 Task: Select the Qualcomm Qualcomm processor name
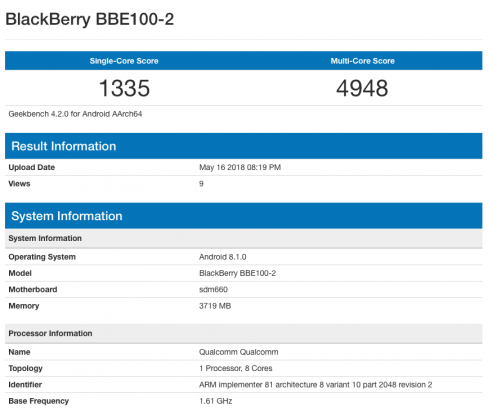coord(239,352)
